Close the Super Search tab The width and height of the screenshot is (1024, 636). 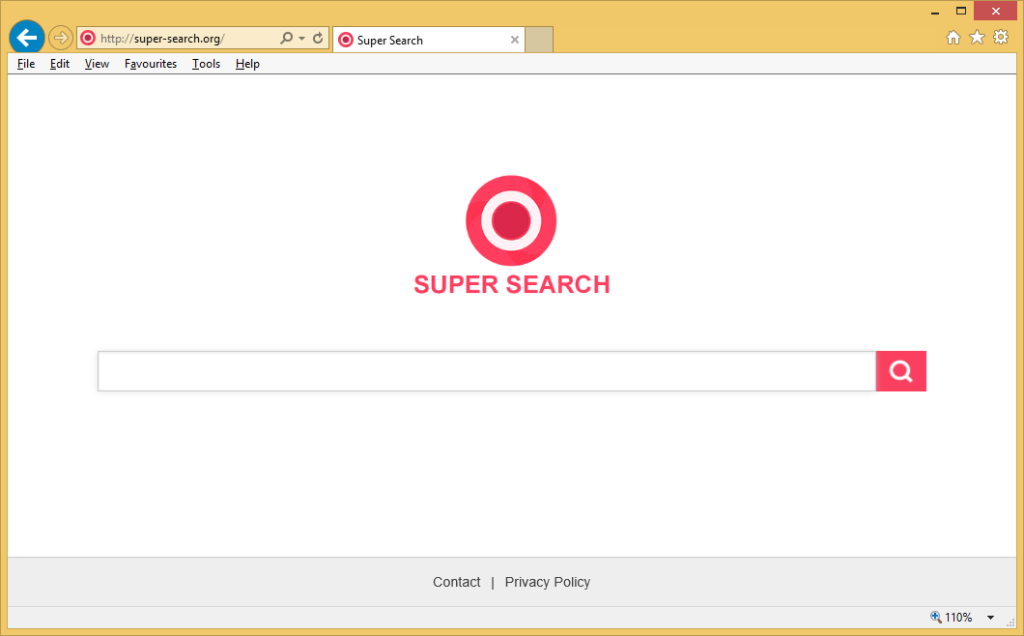[515, 40]
